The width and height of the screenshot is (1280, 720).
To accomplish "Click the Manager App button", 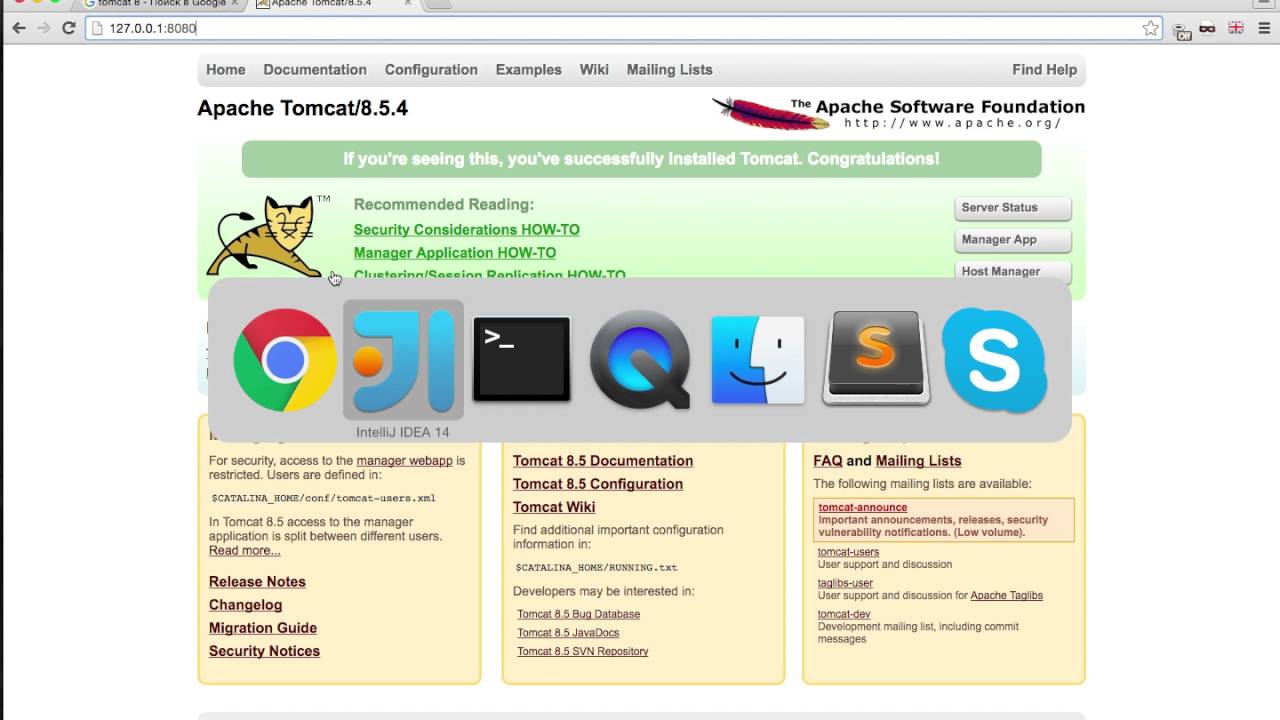I will tap(1013, 240).
